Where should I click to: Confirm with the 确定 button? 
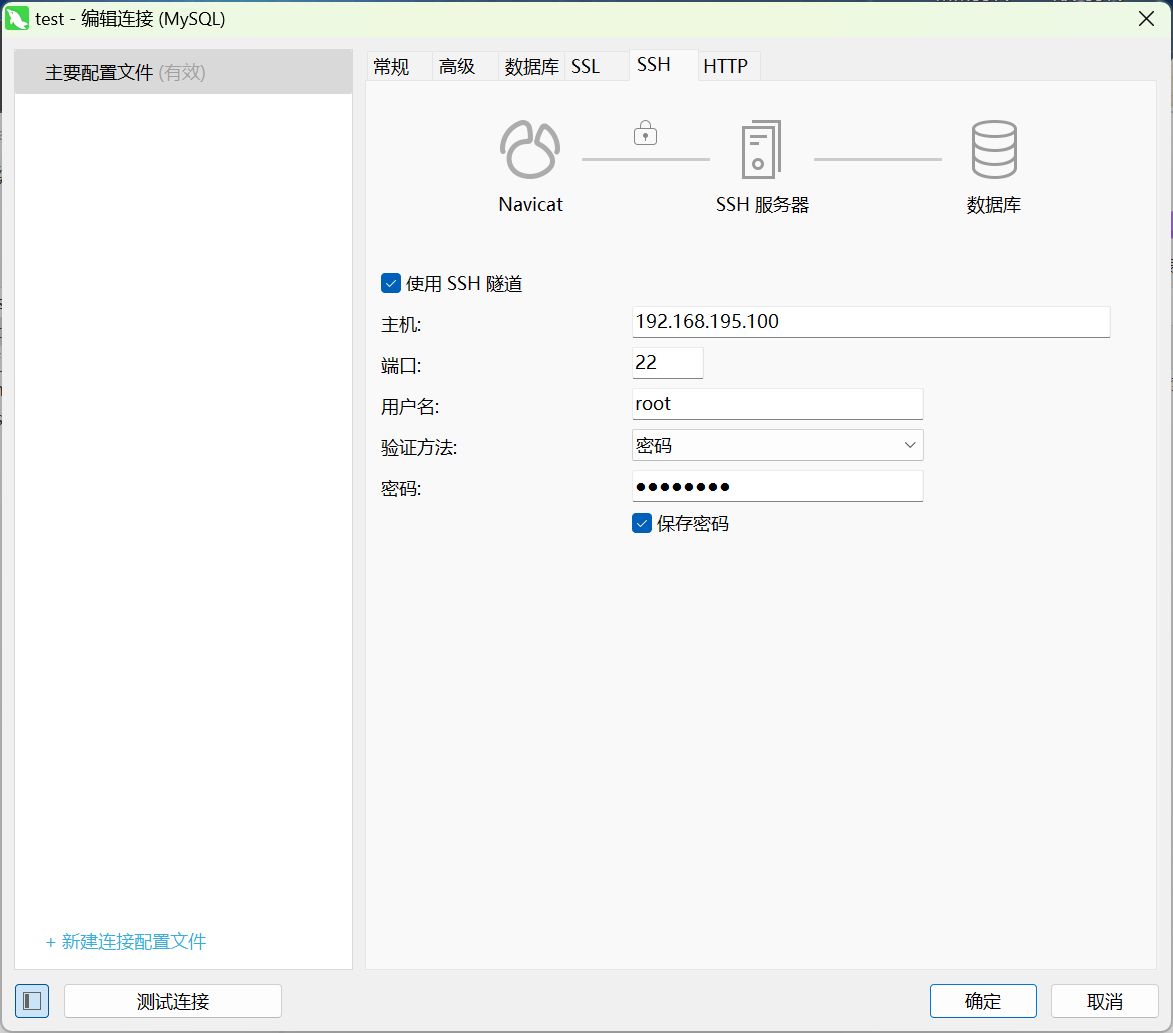(983, 1001)
